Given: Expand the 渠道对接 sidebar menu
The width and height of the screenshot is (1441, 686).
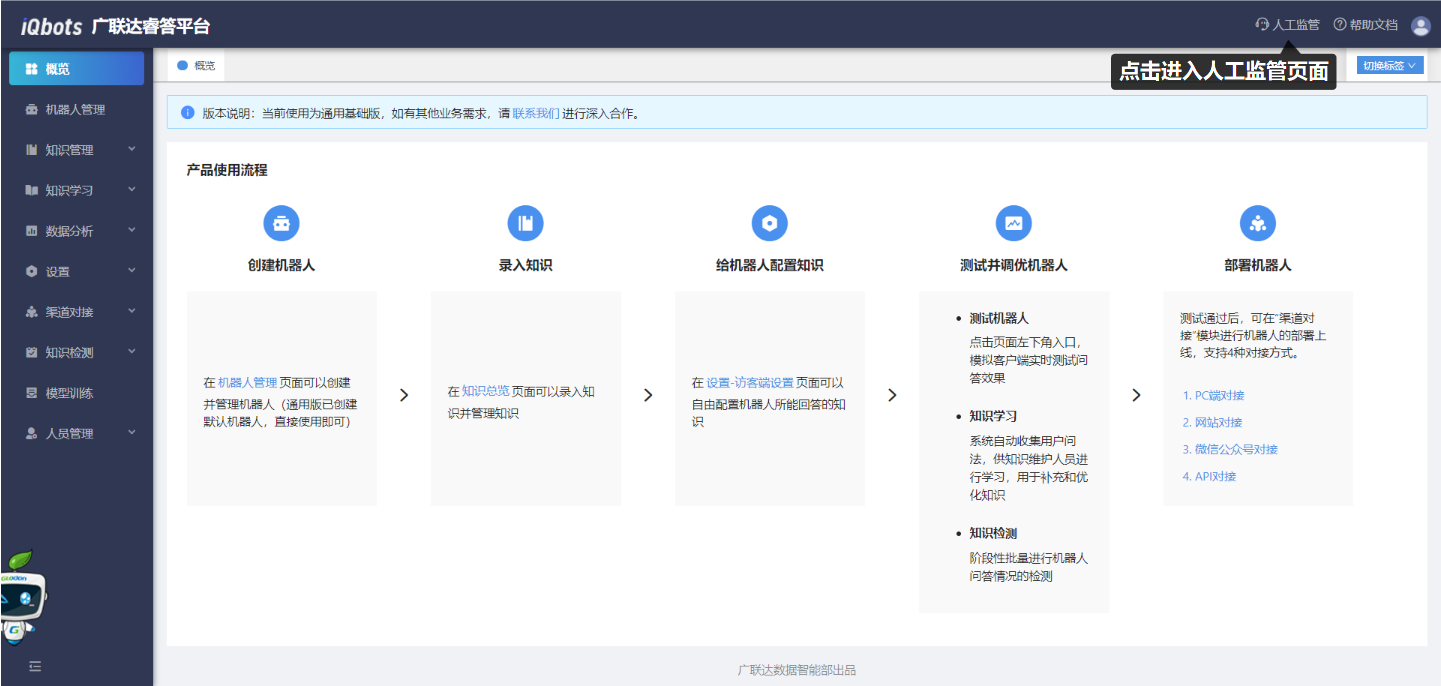Looking at the screenshot, I should click(77, 312).
